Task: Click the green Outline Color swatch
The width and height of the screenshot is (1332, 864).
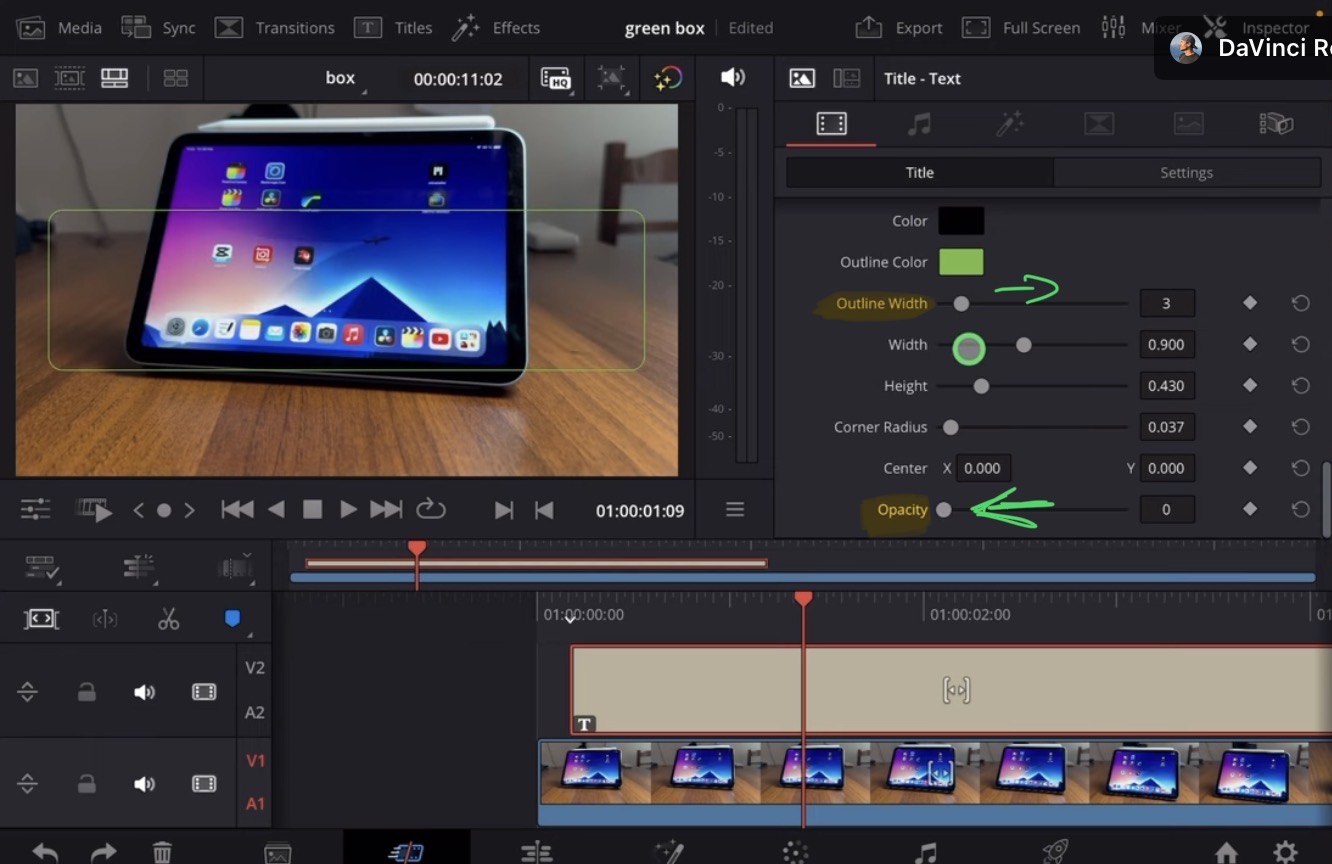Action: pos(960,262)
